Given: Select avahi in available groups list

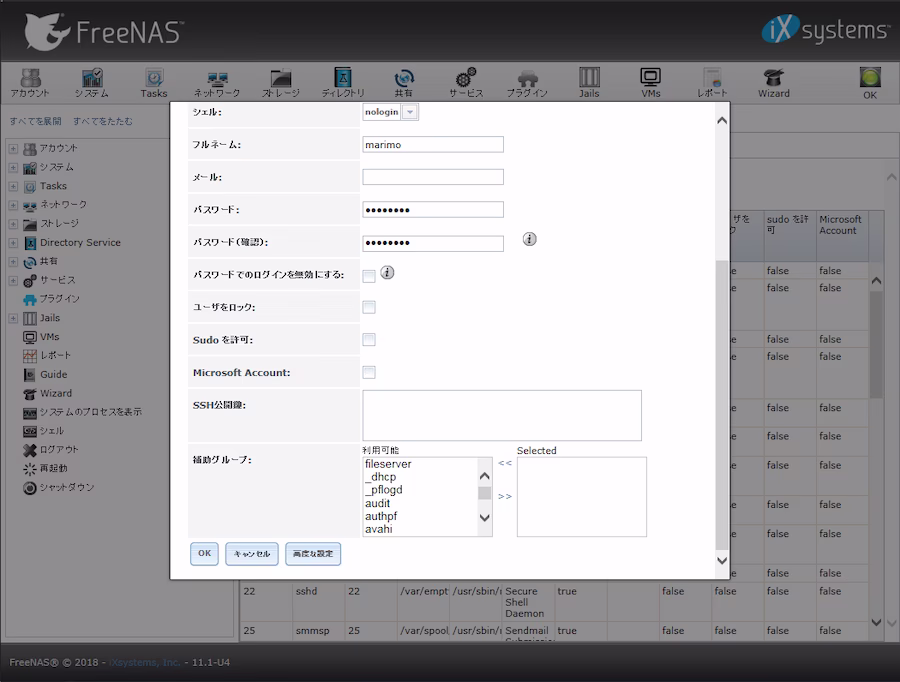Looking at the screenshot, I should click(378, 529).
